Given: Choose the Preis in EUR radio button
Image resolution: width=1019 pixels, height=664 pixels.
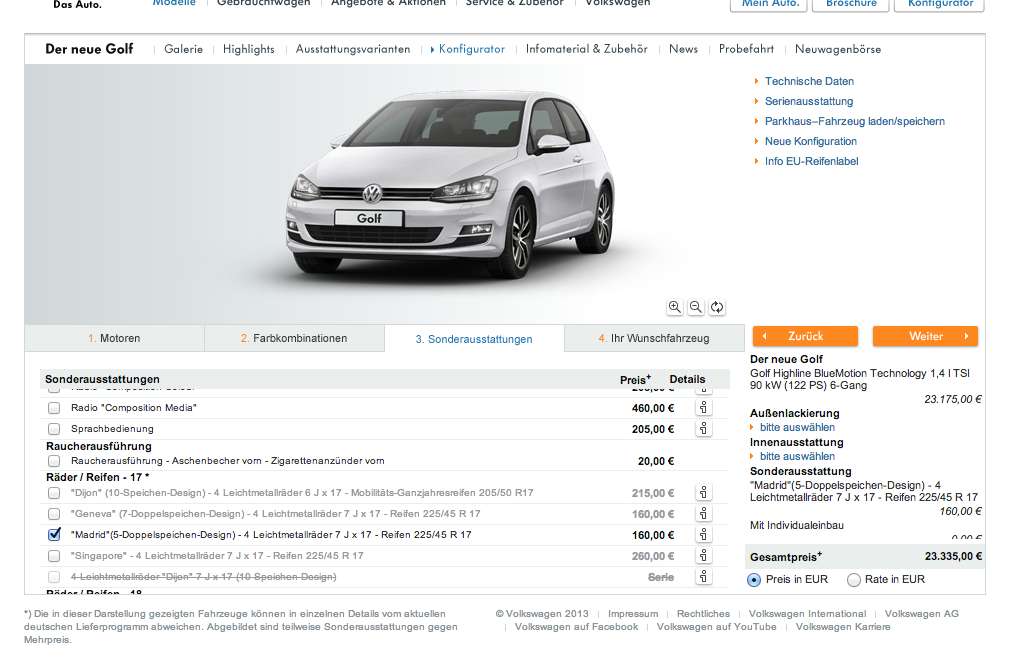Looking at the screenshot, I should tap(754, 580).
